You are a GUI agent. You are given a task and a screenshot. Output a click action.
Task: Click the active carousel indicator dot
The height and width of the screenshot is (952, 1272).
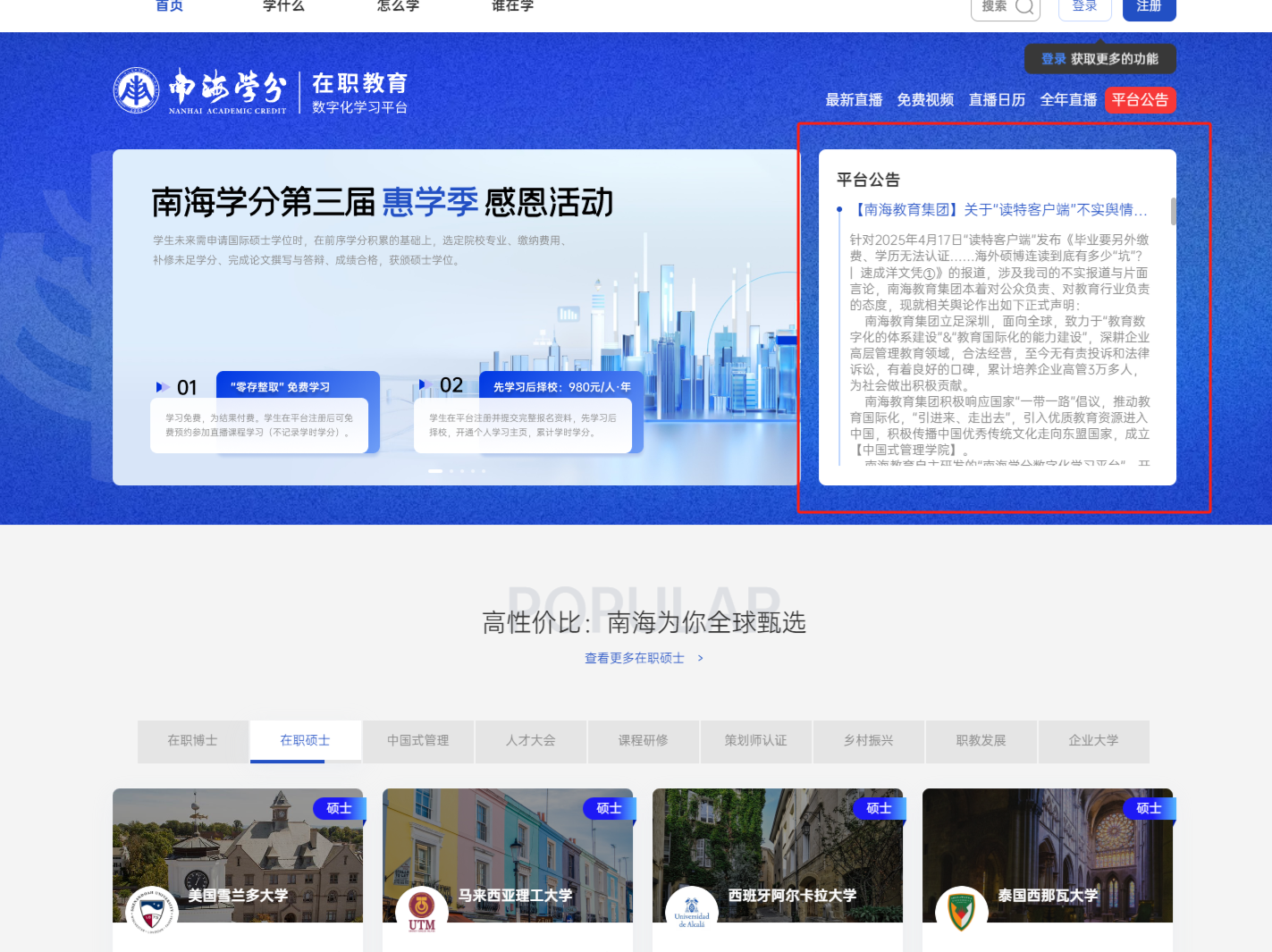coord(435,471)
